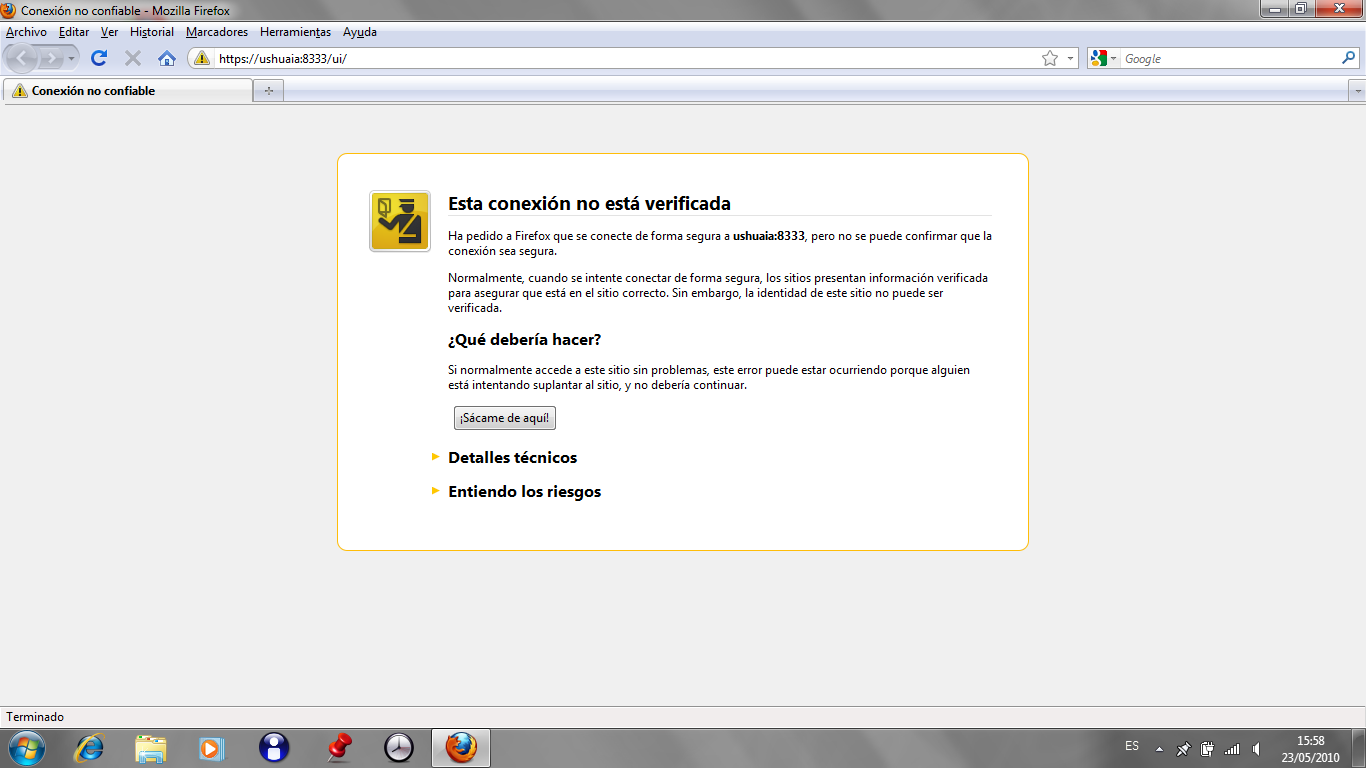Expand the Detalles técnicos section
Screen dimensions: 1366x768
click(x=512, y=457)
